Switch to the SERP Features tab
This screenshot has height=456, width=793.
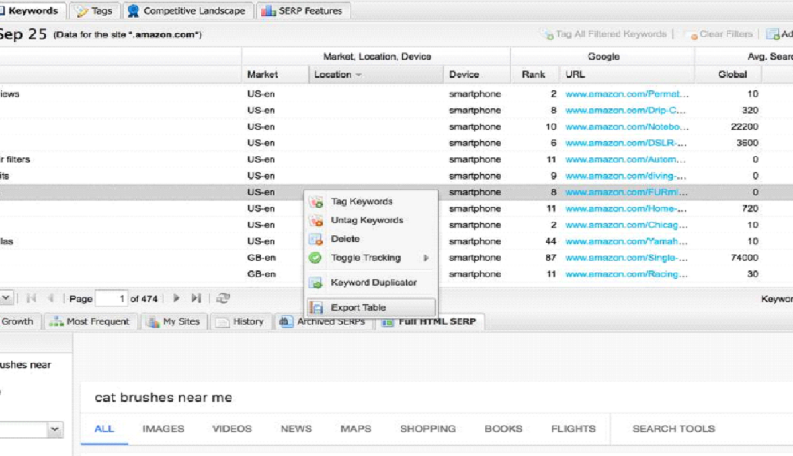(x=302, y=11)
